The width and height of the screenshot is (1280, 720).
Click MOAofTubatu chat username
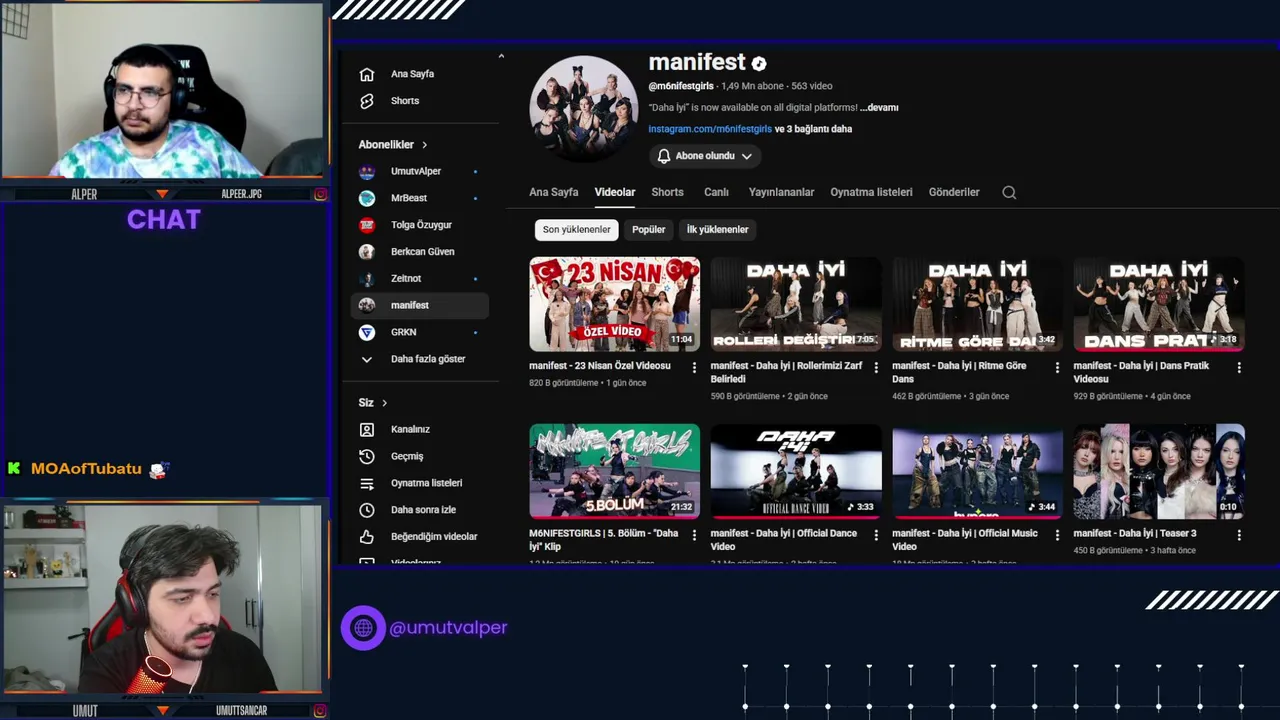[x=86, y=468]
